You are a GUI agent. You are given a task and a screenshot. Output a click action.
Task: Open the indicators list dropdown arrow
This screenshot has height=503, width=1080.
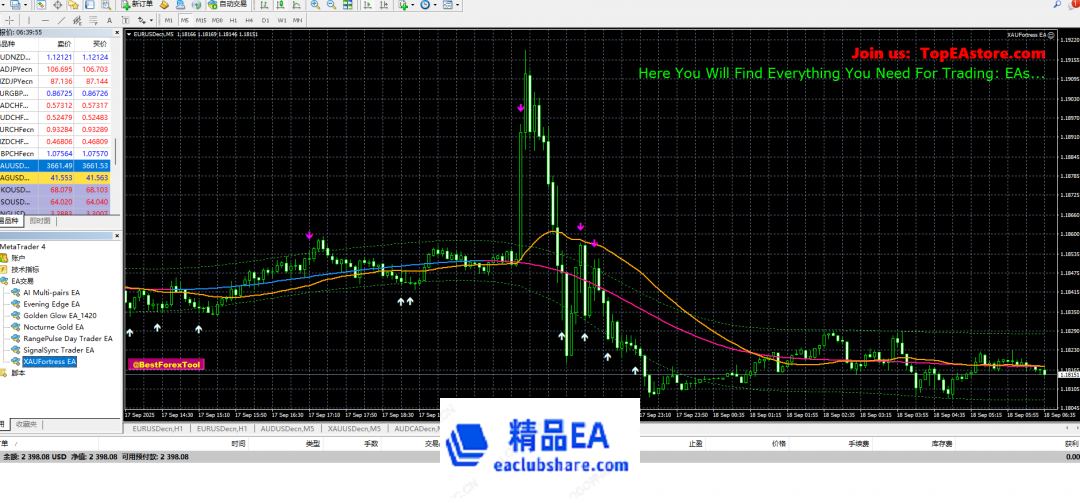(413, 5)
